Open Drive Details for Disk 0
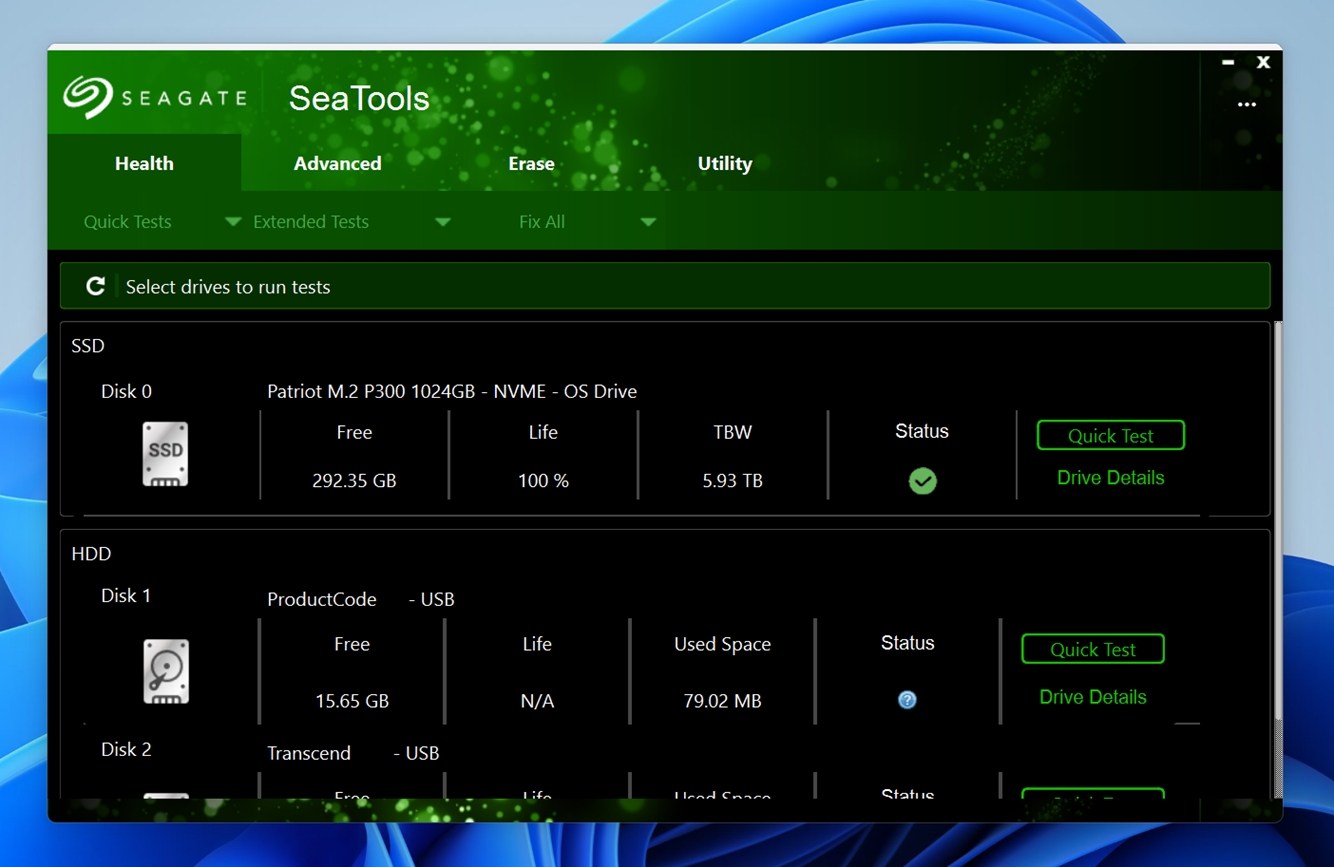Screen dimensions: 1334x867 (1110, 478)
